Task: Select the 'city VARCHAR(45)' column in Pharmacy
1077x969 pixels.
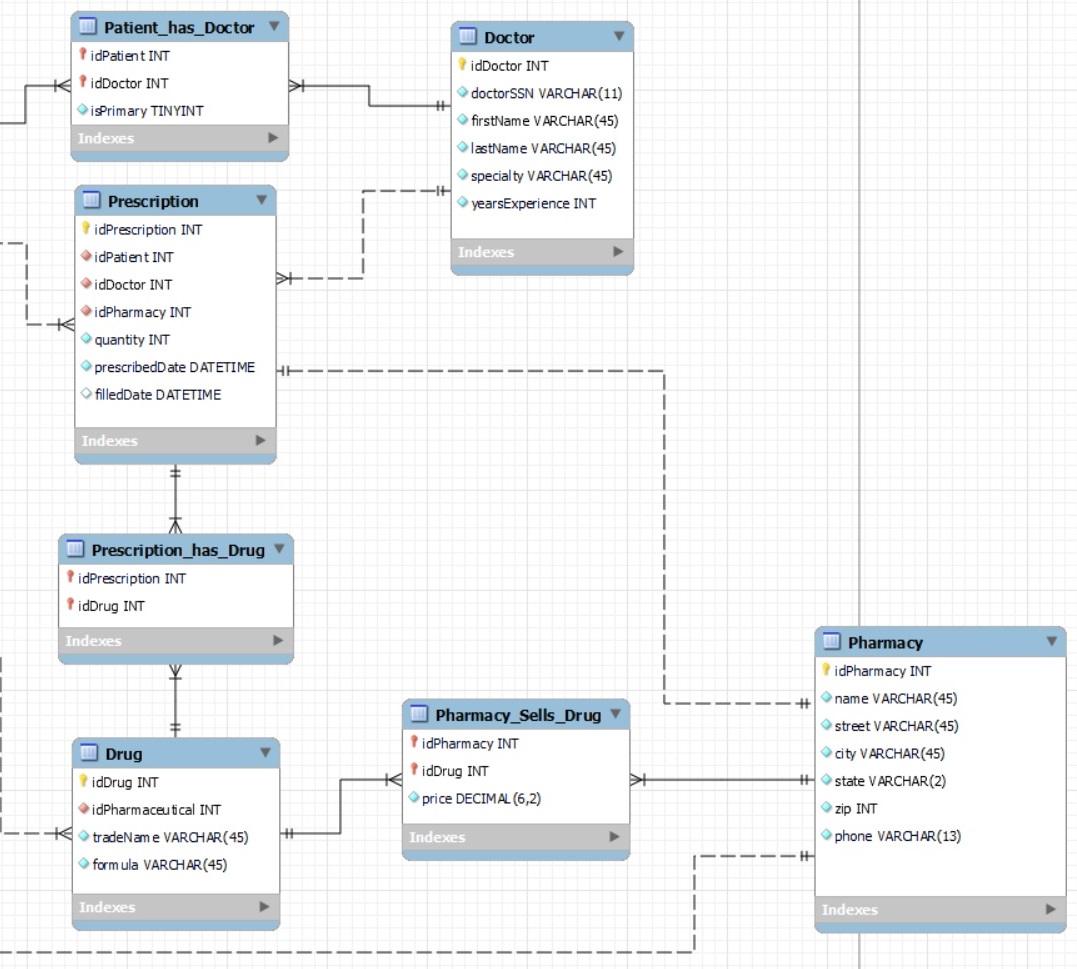Action: click(x=940, y=753)
